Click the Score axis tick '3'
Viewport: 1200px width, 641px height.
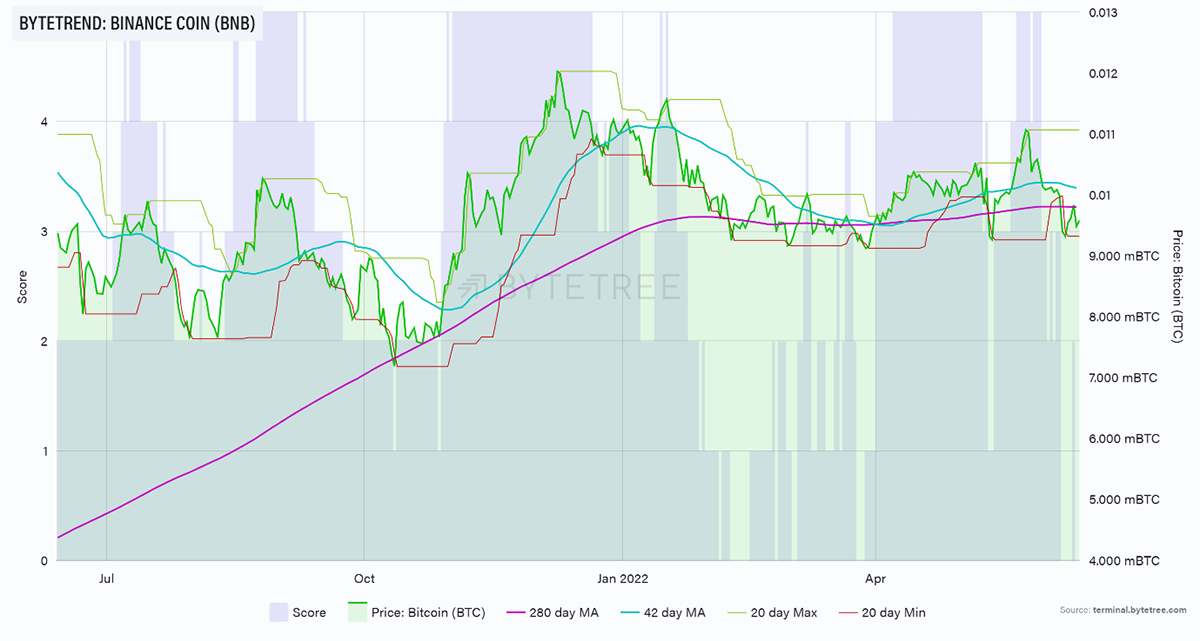[x=44, y=232]
